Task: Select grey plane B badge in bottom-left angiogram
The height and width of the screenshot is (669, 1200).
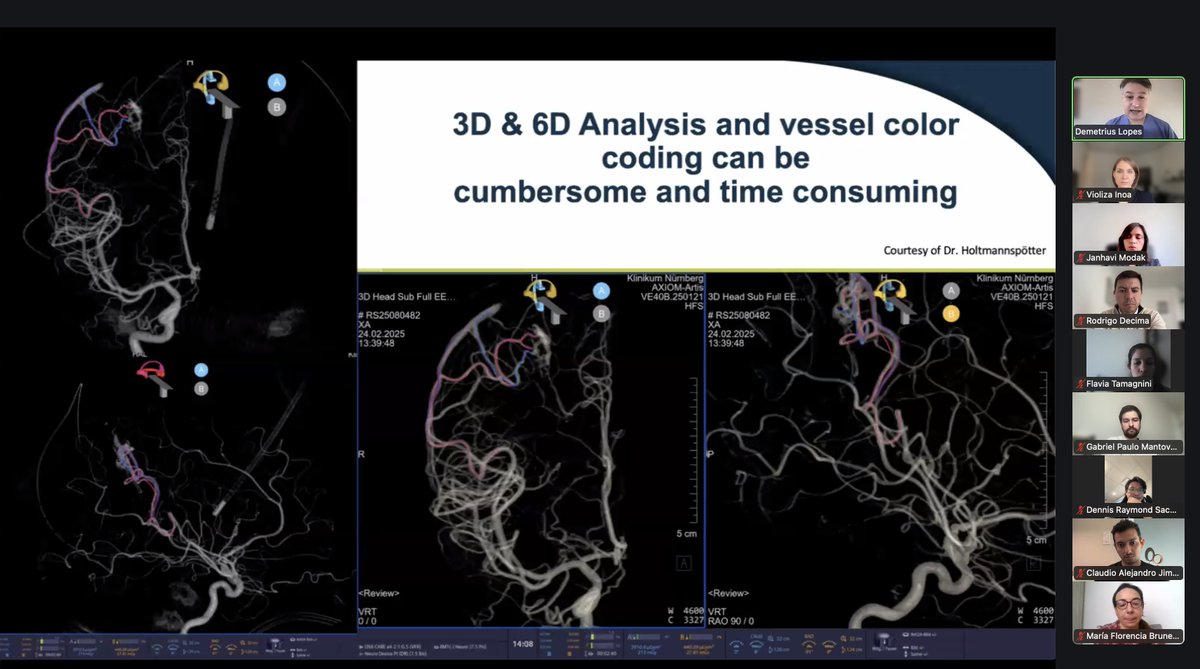Action: (201, 389)
